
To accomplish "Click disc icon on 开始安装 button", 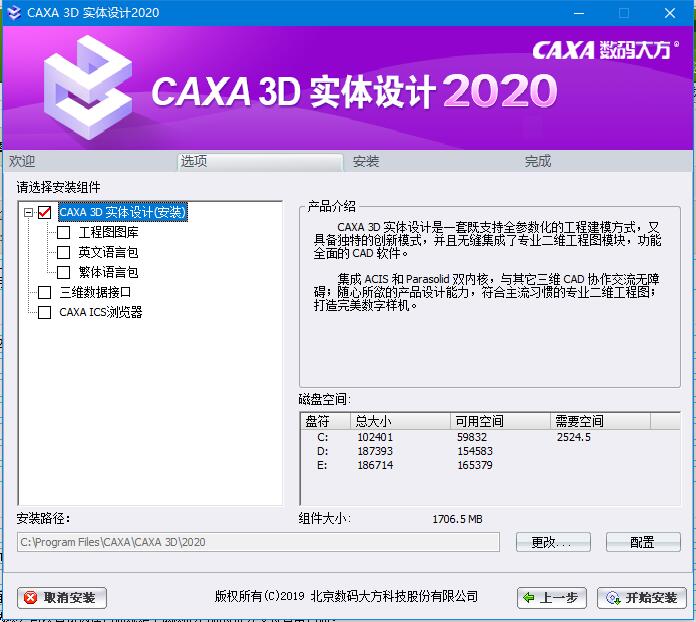I will tap(613, 598).
